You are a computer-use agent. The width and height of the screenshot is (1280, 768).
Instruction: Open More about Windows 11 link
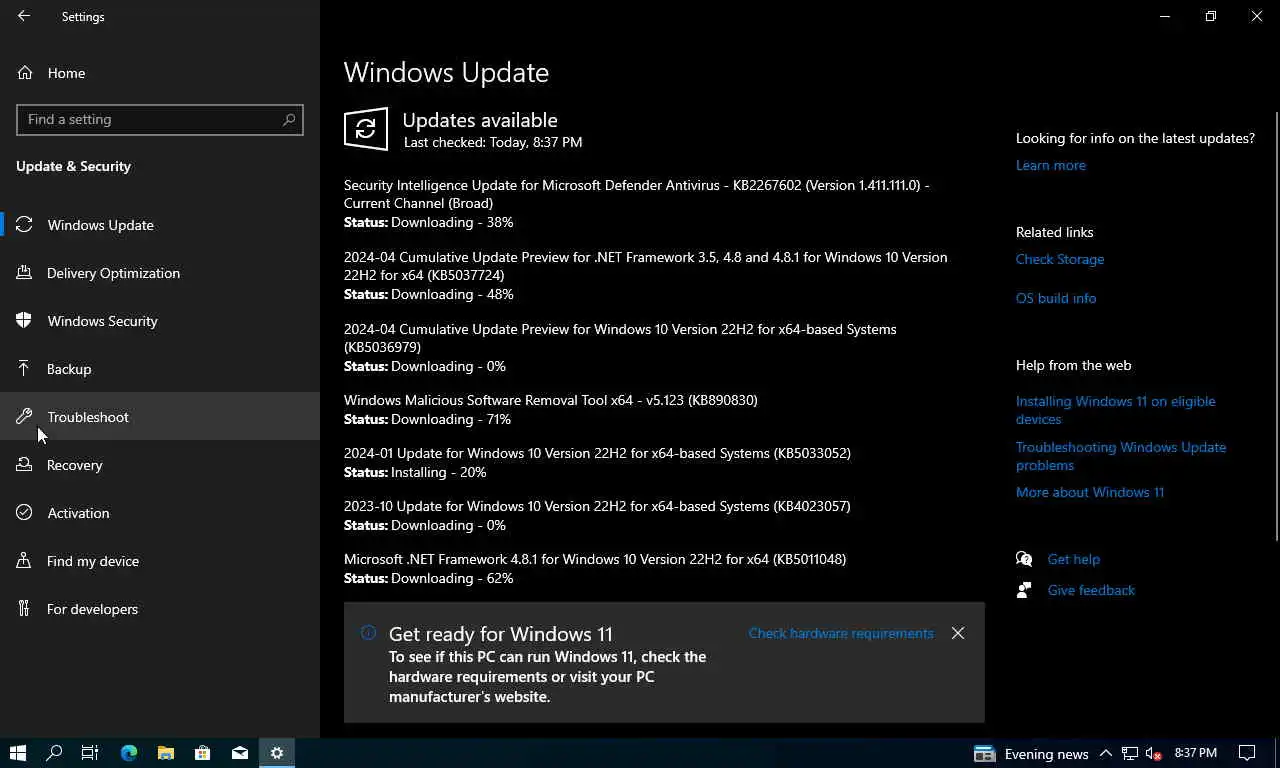pos(1090,492)
